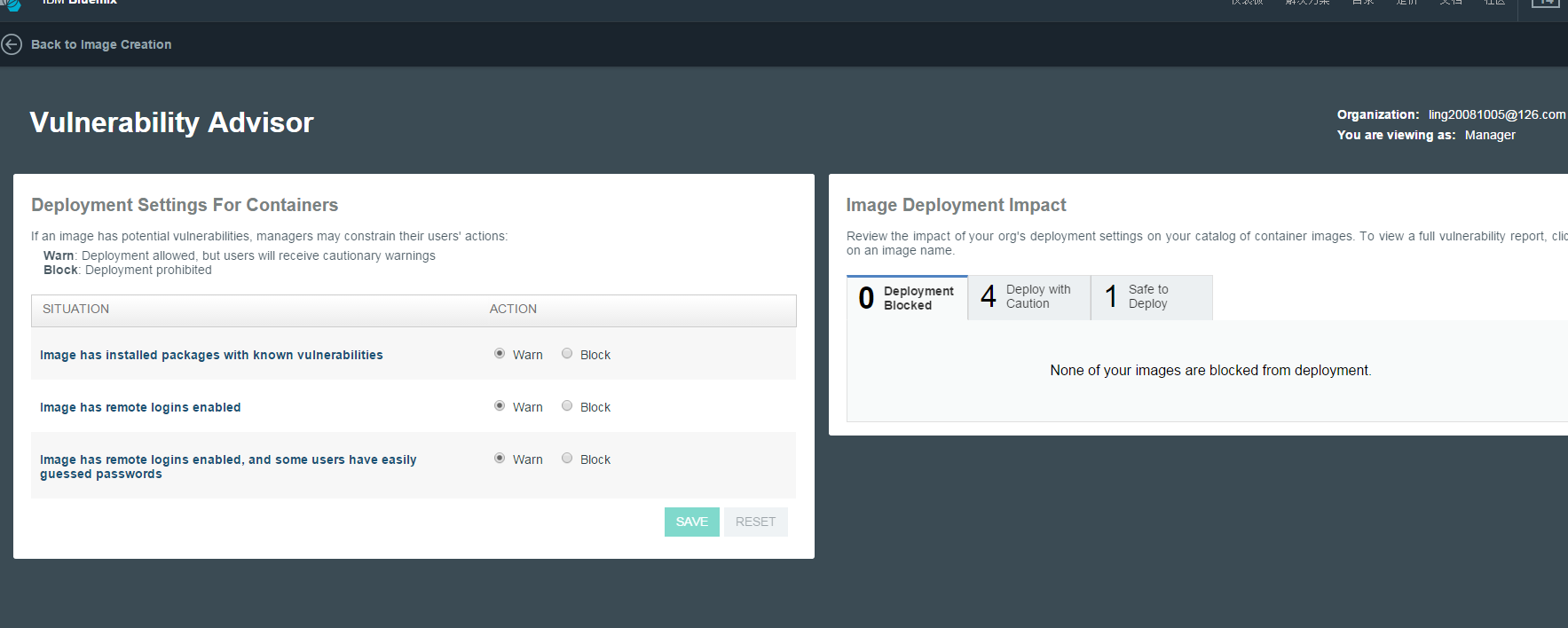Click the circular back arrow icon
The width and height of the screenshot is (1568, 628).
click(x=12, y=44)
